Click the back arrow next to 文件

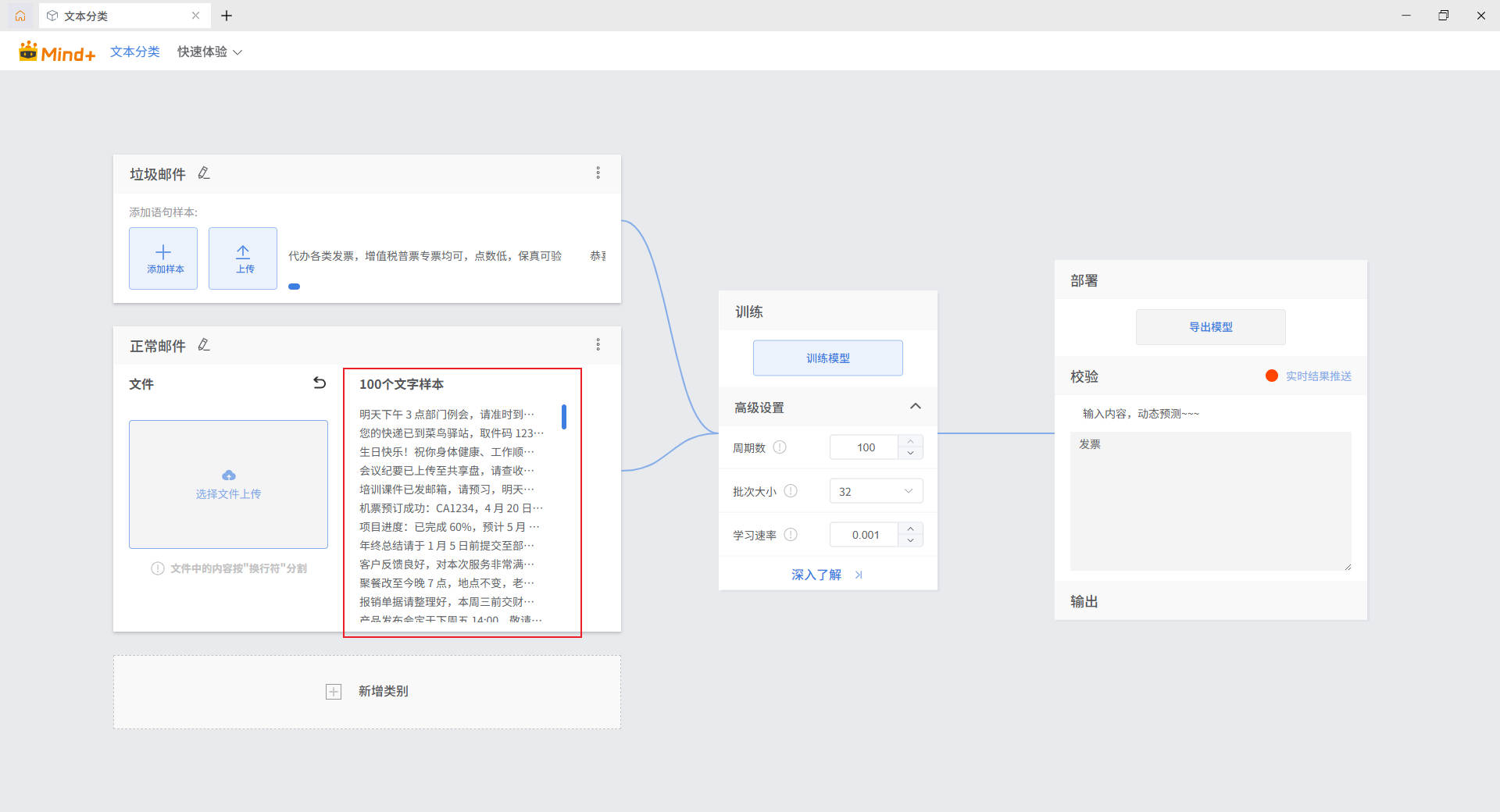click(x=320, y=383)
